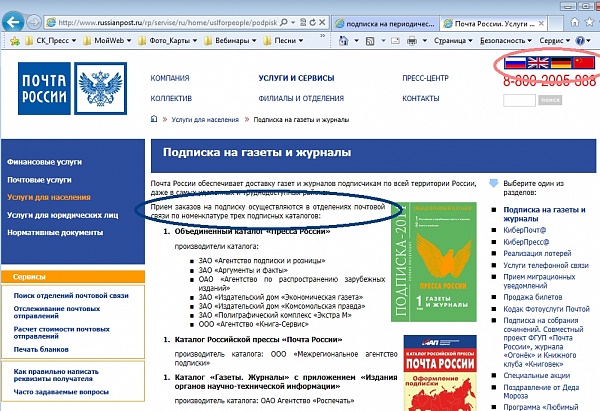Click the green Подписка-2011 catalog cover image
This screenshot has width=600, height=411.
click(434, 262)
